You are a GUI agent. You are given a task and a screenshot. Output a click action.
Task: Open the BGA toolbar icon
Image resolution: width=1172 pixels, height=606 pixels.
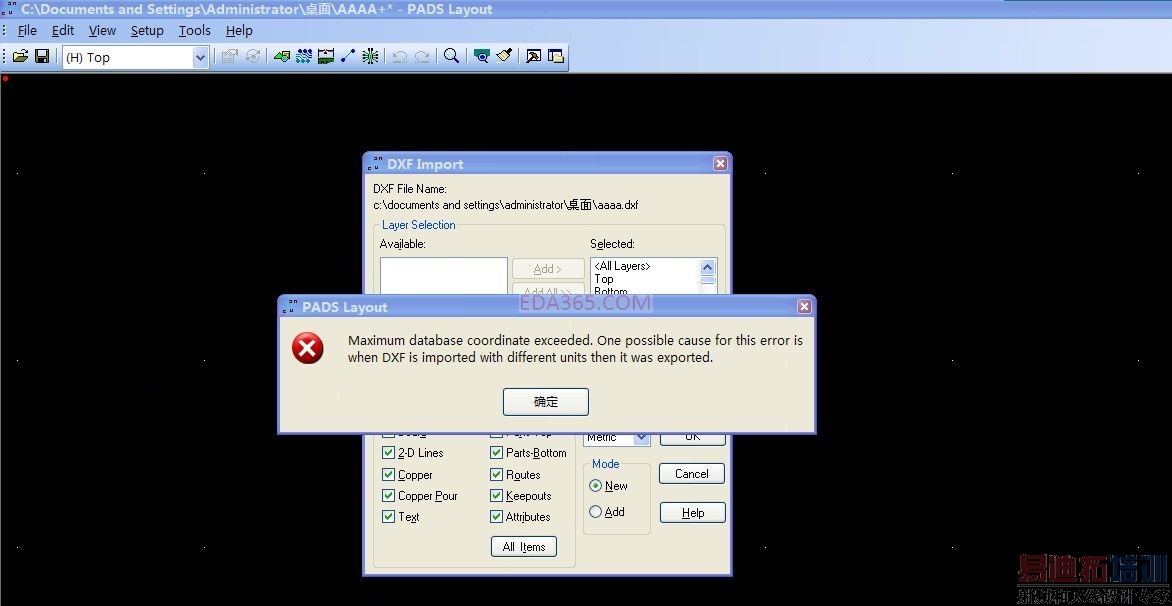point(370,56)
